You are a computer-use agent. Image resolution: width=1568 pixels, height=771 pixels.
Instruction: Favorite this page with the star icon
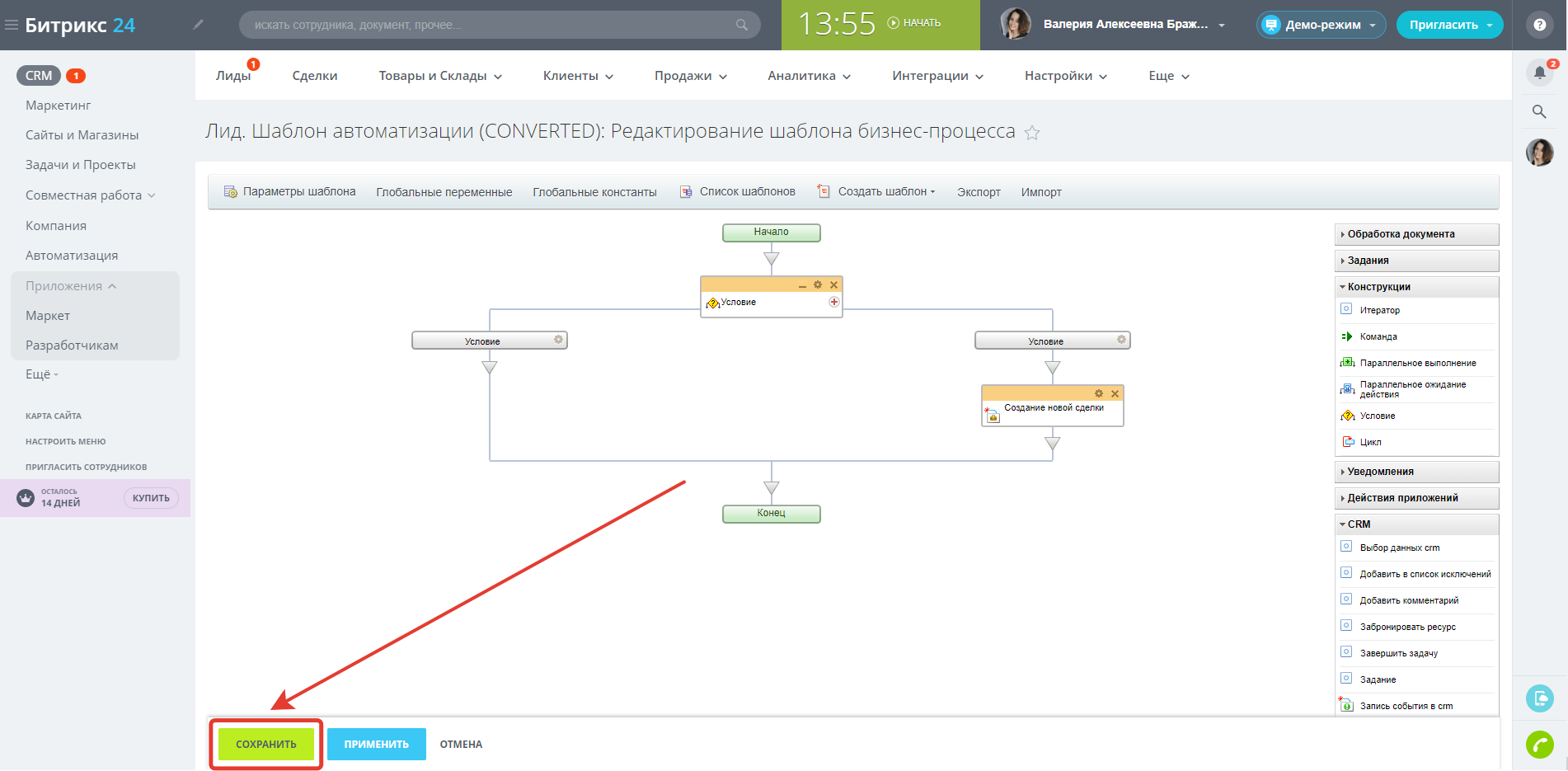pyautogui.click(x=1032, y=133)
